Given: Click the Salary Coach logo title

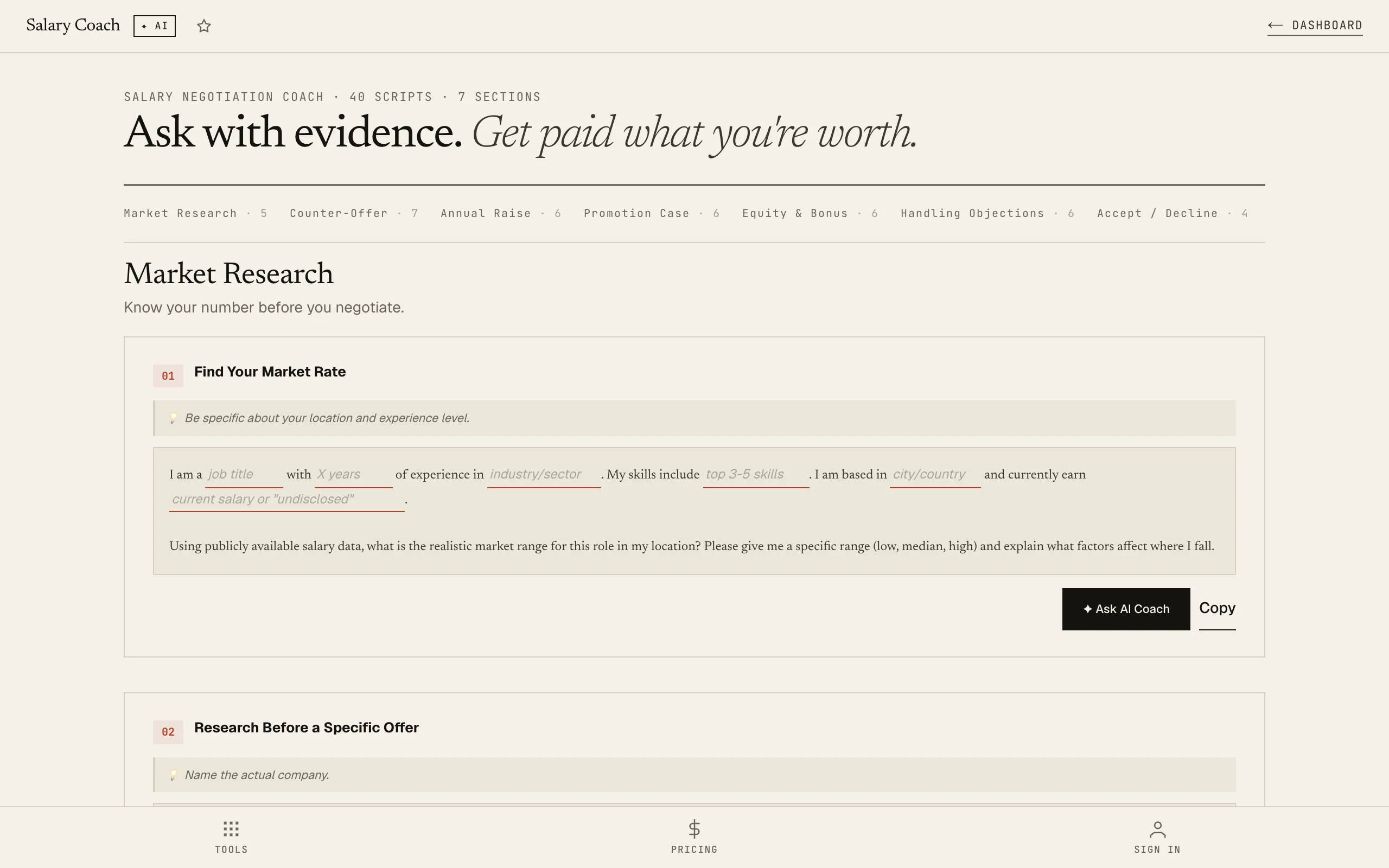Looking at the screenshot, I should (73, 25).
